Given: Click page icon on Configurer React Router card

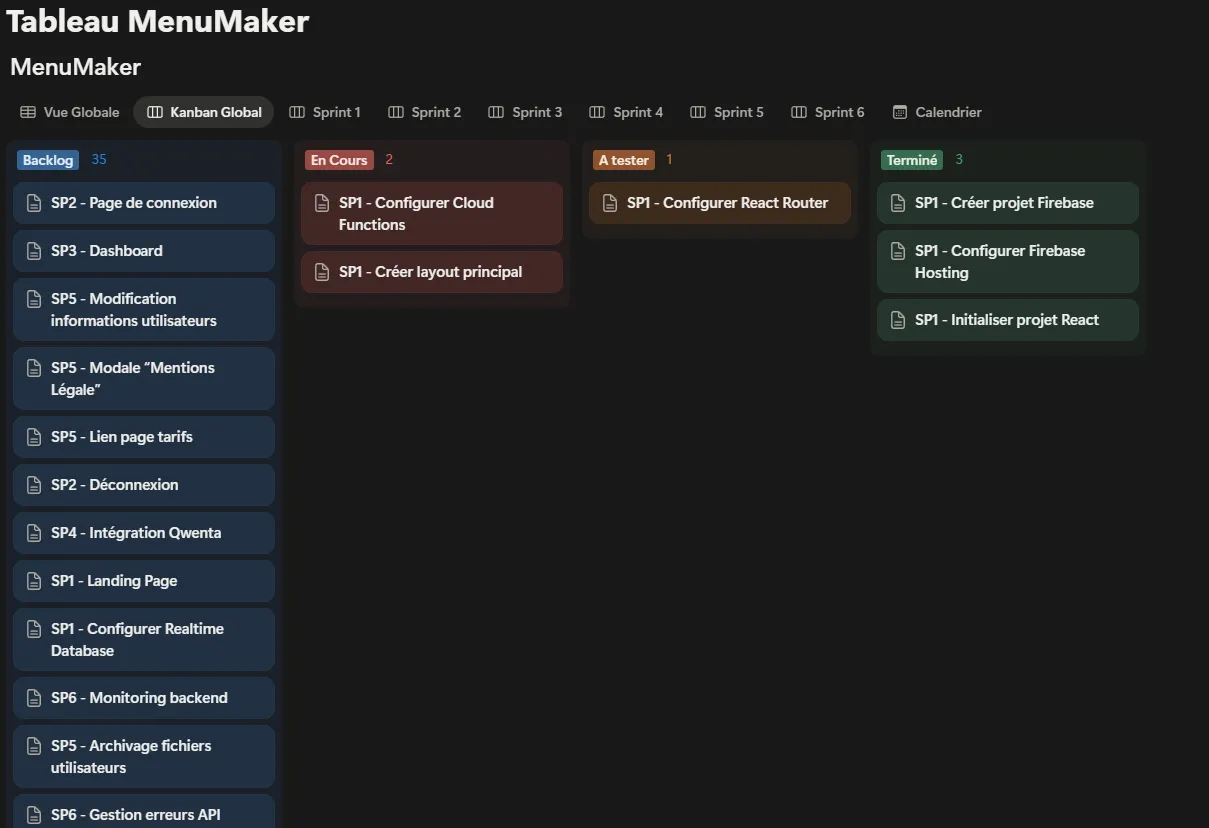Looking at the screenshot, I should click(x=610, y=203).
